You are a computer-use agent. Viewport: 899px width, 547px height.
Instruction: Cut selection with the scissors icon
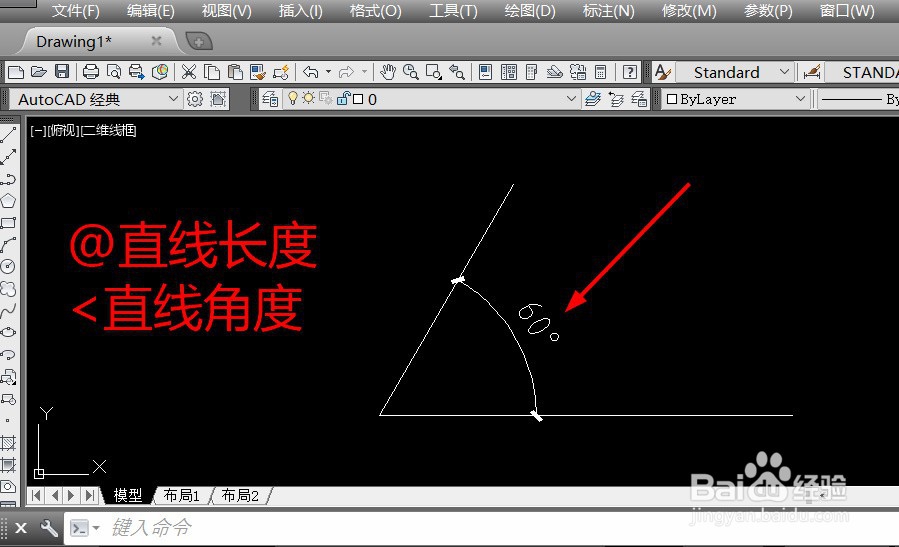(x=189, y=72)
